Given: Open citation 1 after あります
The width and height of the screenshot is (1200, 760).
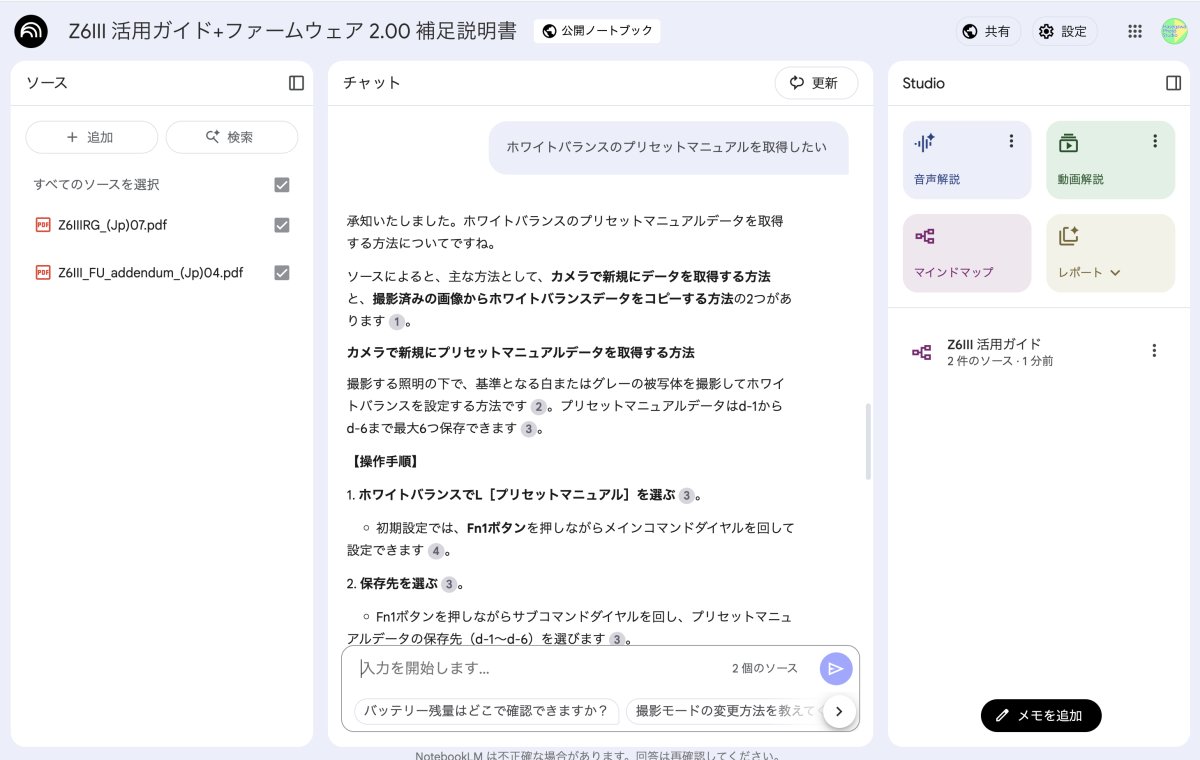Looking at the screenshot, I should click(397, 322).
